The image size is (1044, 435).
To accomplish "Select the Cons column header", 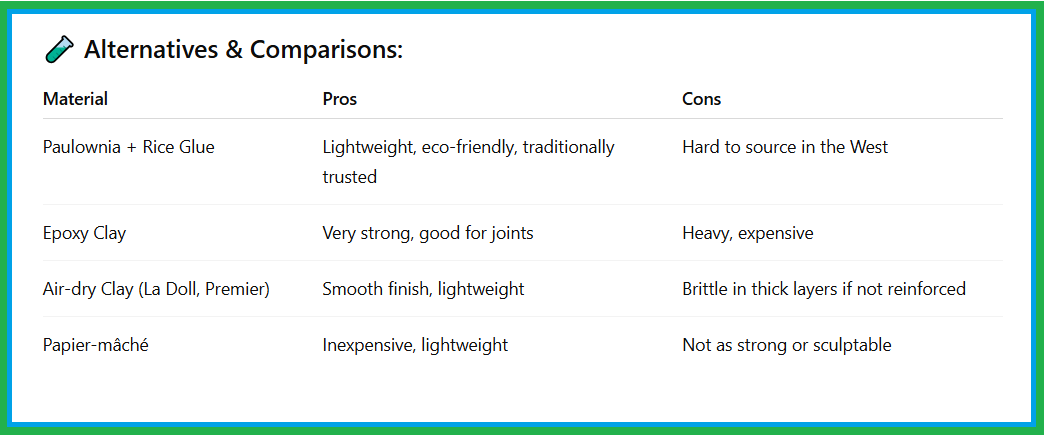I will [701, 99].
